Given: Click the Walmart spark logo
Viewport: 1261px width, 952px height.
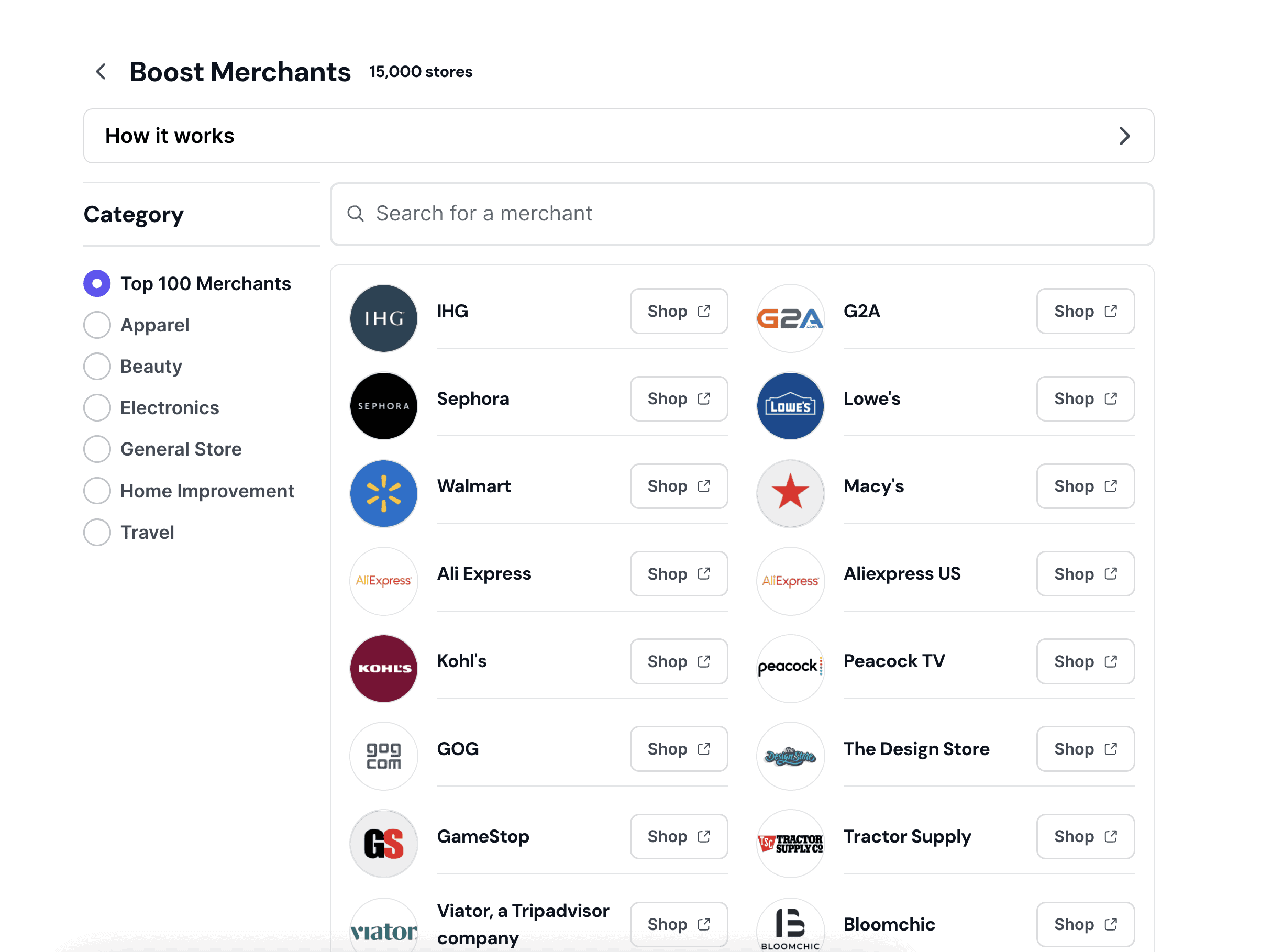Looking at the screenshot, I should [x=383, y=493].
